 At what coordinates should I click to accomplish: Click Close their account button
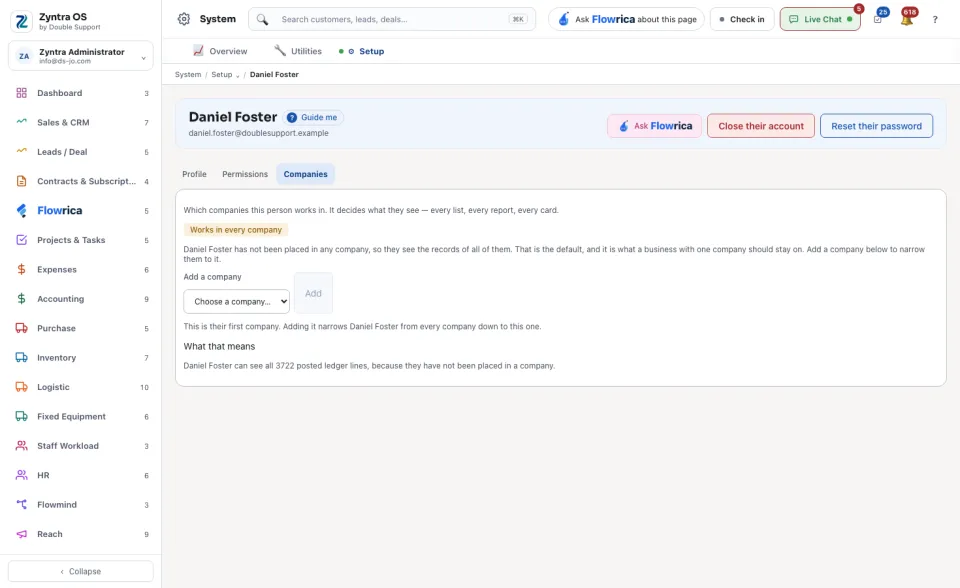pyautogui.click(x=761, y=126)
